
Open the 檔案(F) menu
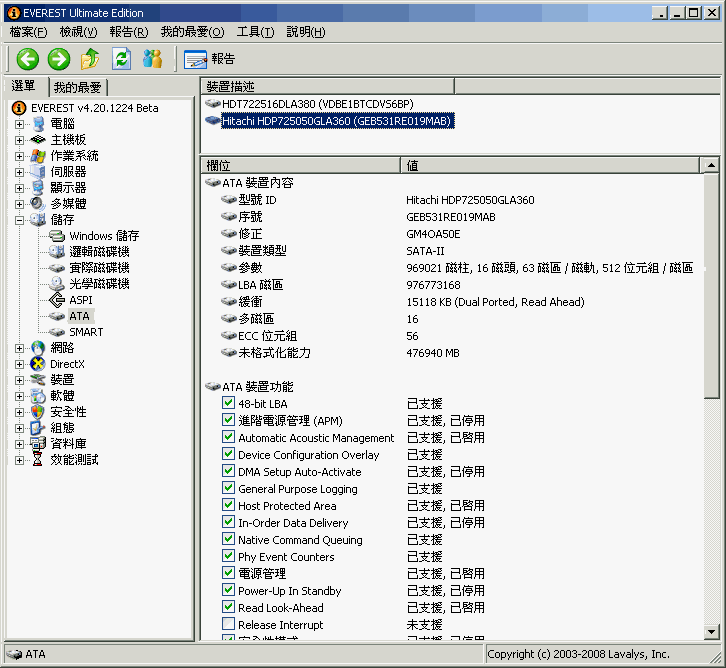pyautogui.click(x=29, y=32)
